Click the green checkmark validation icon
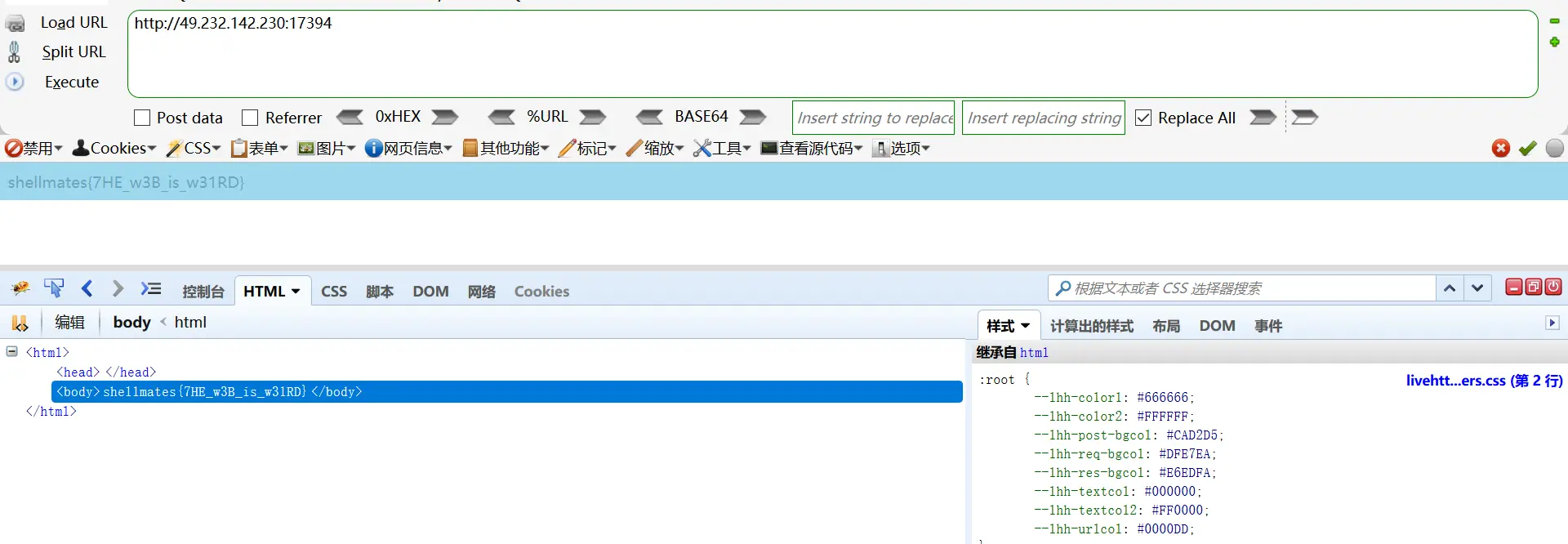The width and height of the screenshot is (1568, 544). (1527, 148)
